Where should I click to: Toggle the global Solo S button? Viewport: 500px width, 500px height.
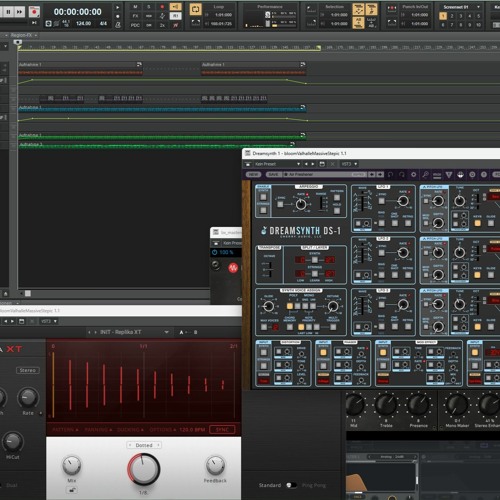[149, 7]
